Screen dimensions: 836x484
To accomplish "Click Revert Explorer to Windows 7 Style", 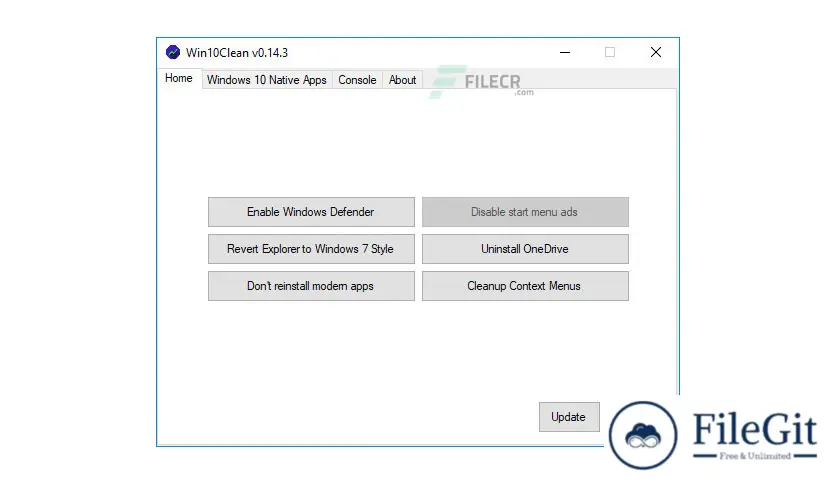I will coord(311,249).
